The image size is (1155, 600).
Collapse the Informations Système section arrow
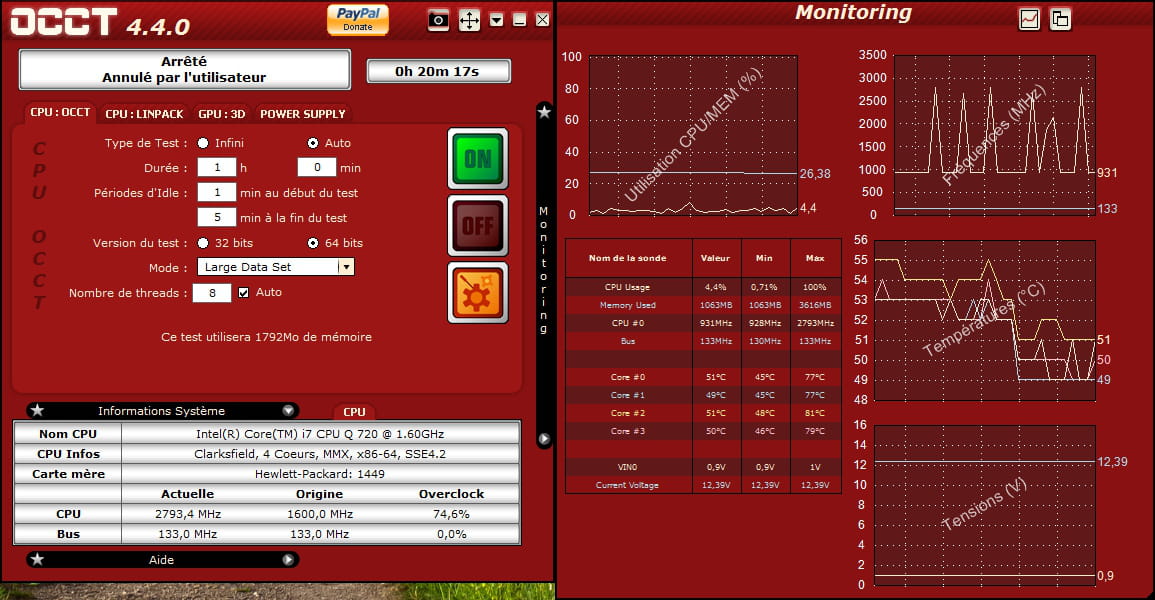click(x=288, y=411)
